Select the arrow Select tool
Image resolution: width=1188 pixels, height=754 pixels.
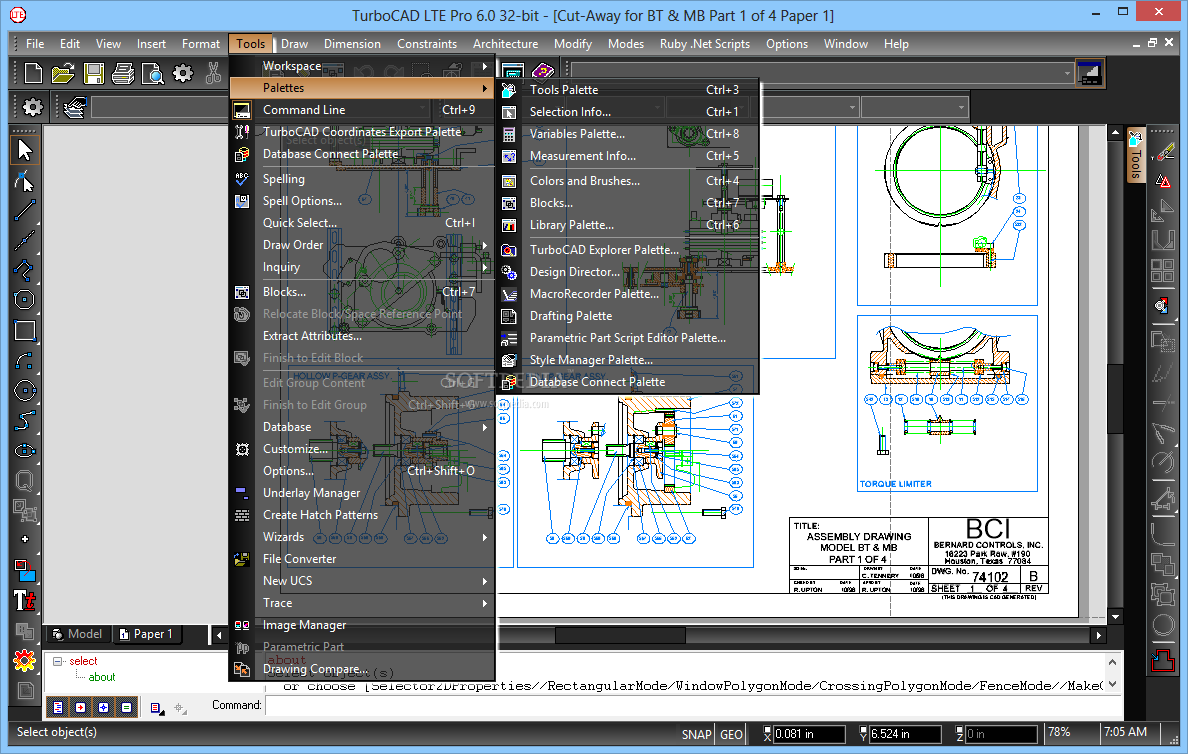[24, 150]
